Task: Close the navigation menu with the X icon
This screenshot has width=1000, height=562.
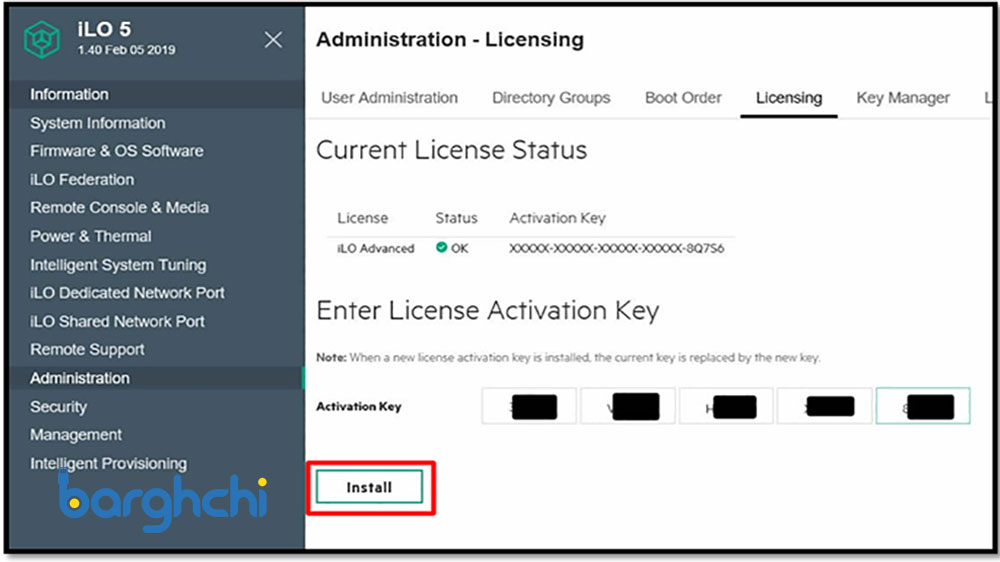Action: coord(273,40)
